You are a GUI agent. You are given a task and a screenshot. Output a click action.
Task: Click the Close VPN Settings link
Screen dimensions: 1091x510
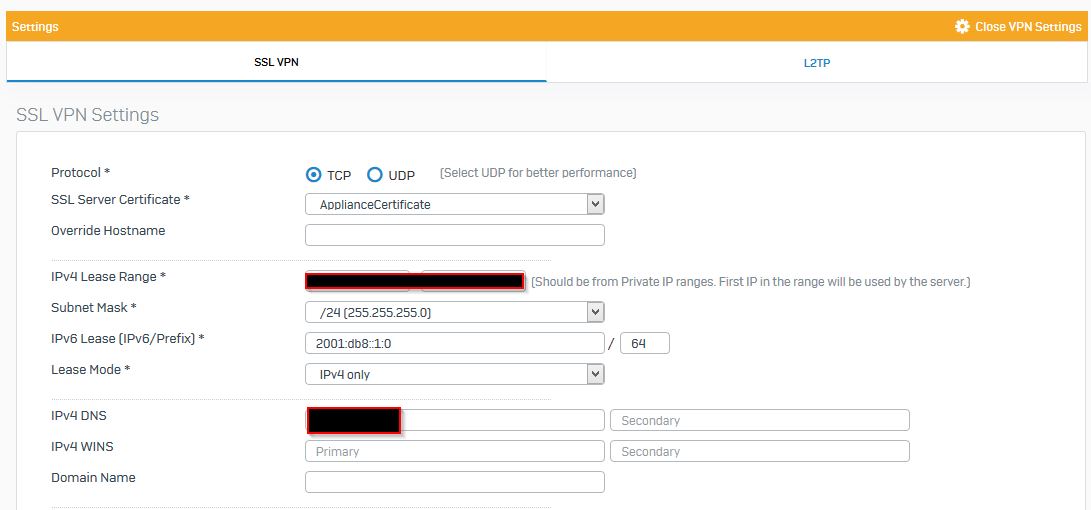pos(1028,26)
